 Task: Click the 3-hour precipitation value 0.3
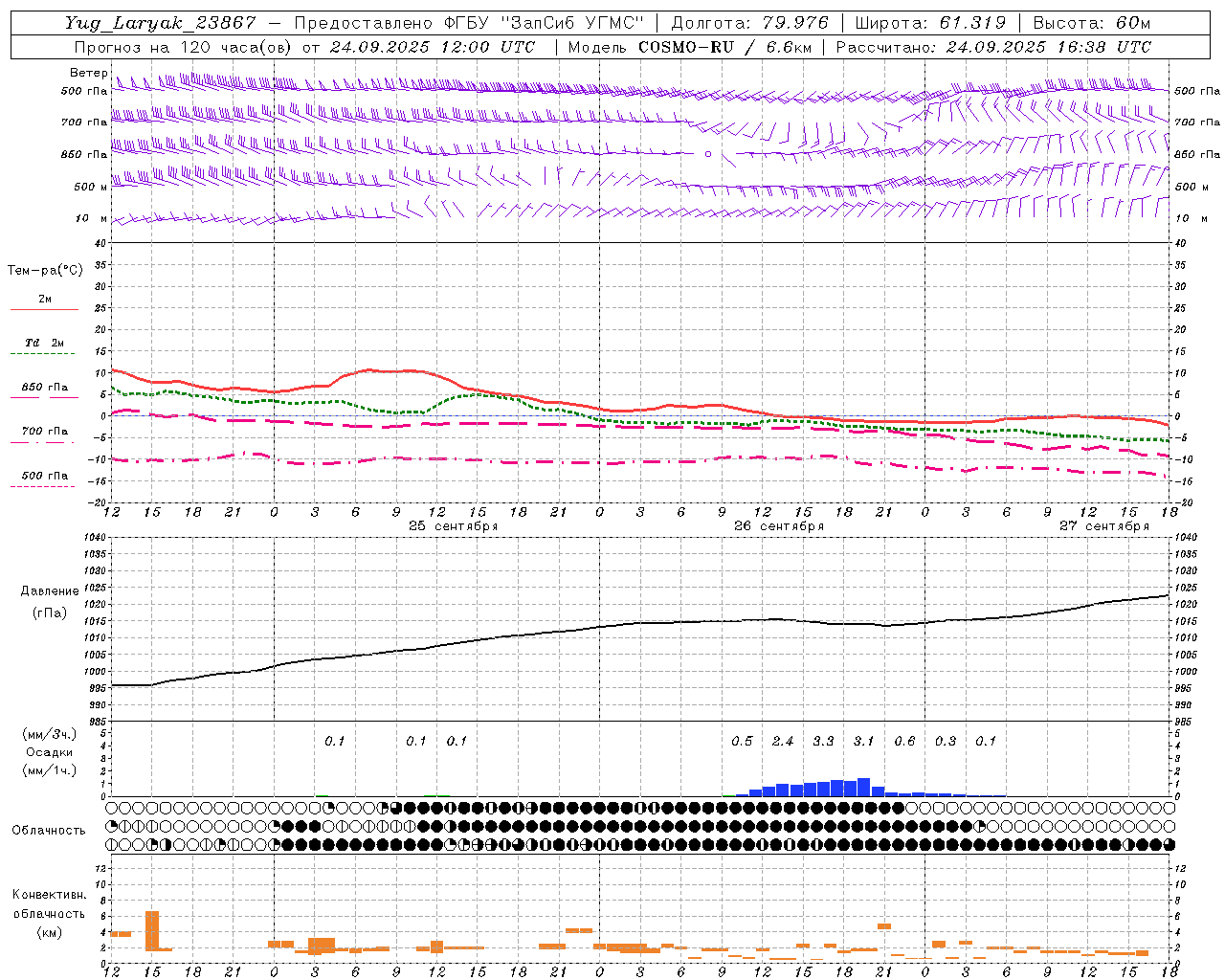(946, 741)
